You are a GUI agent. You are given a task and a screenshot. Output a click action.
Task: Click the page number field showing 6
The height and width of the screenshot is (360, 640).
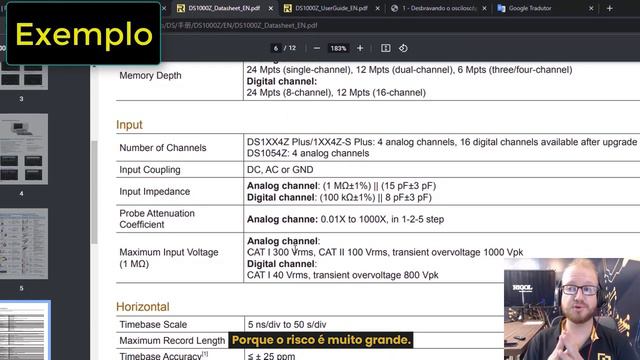click(276, 48)
